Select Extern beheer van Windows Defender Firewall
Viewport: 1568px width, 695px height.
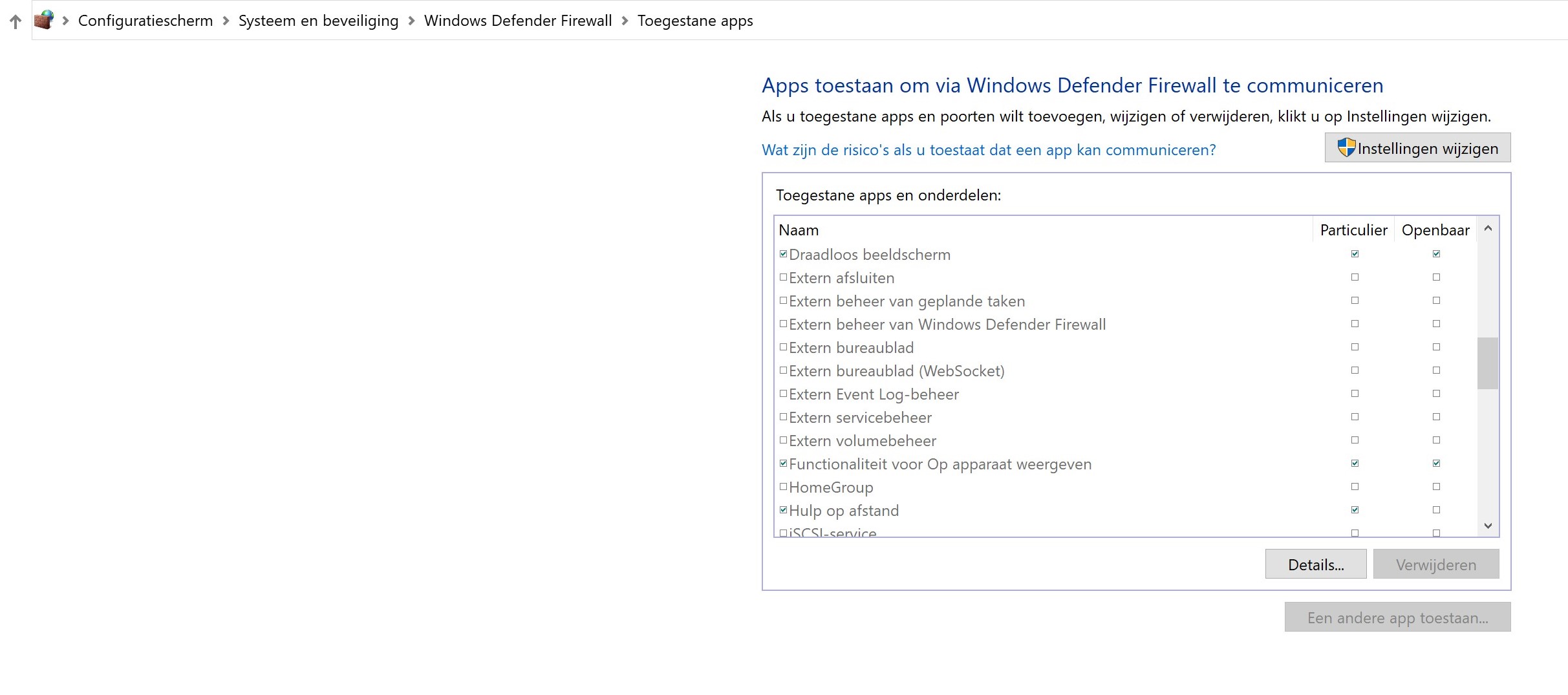947,325
